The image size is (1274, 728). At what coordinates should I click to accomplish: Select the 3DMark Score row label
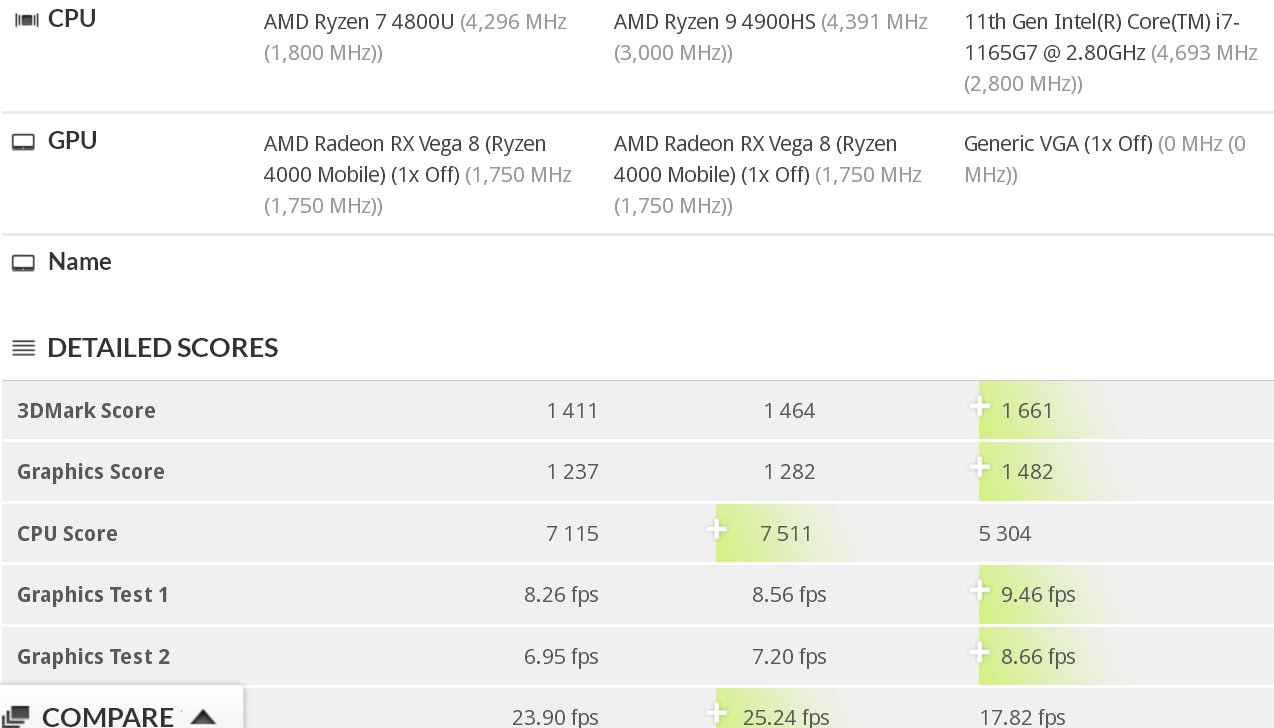coord(86,411)
